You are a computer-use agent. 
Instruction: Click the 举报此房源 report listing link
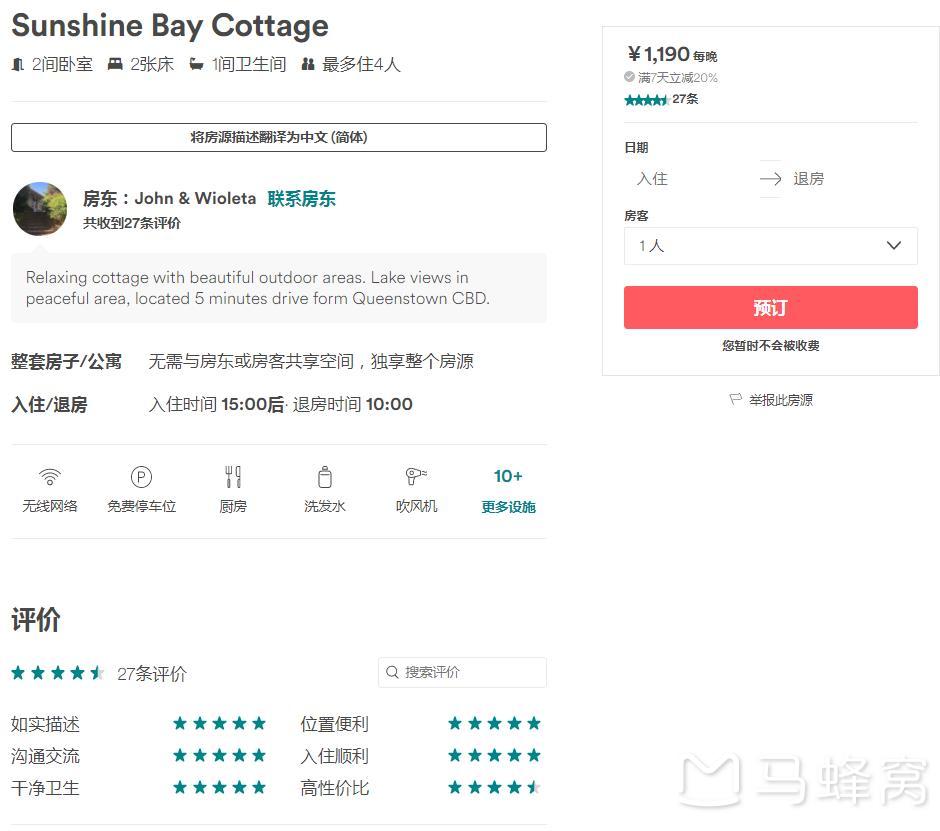coord(781,400)
